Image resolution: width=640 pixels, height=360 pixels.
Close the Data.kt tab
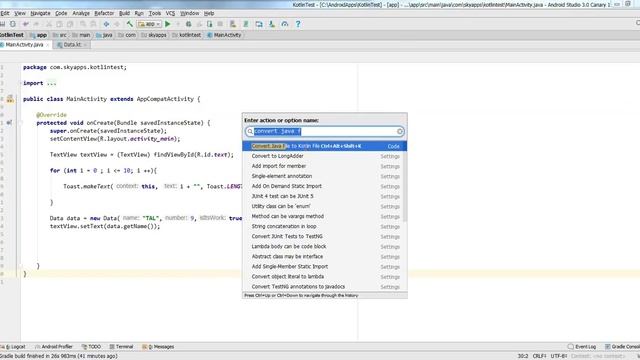tap(85, 45)
